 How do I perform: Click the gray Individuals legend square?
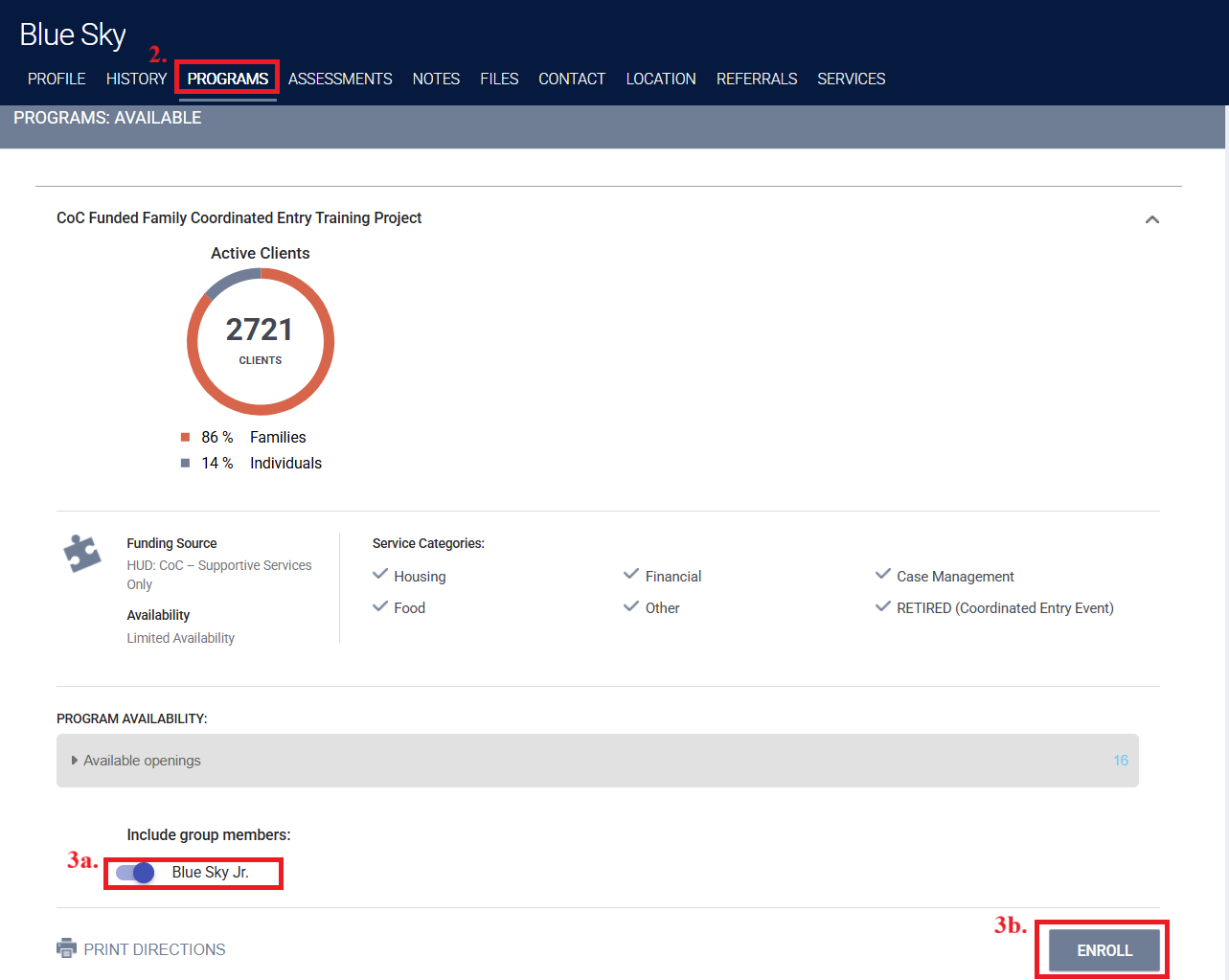tap(186, 464)
